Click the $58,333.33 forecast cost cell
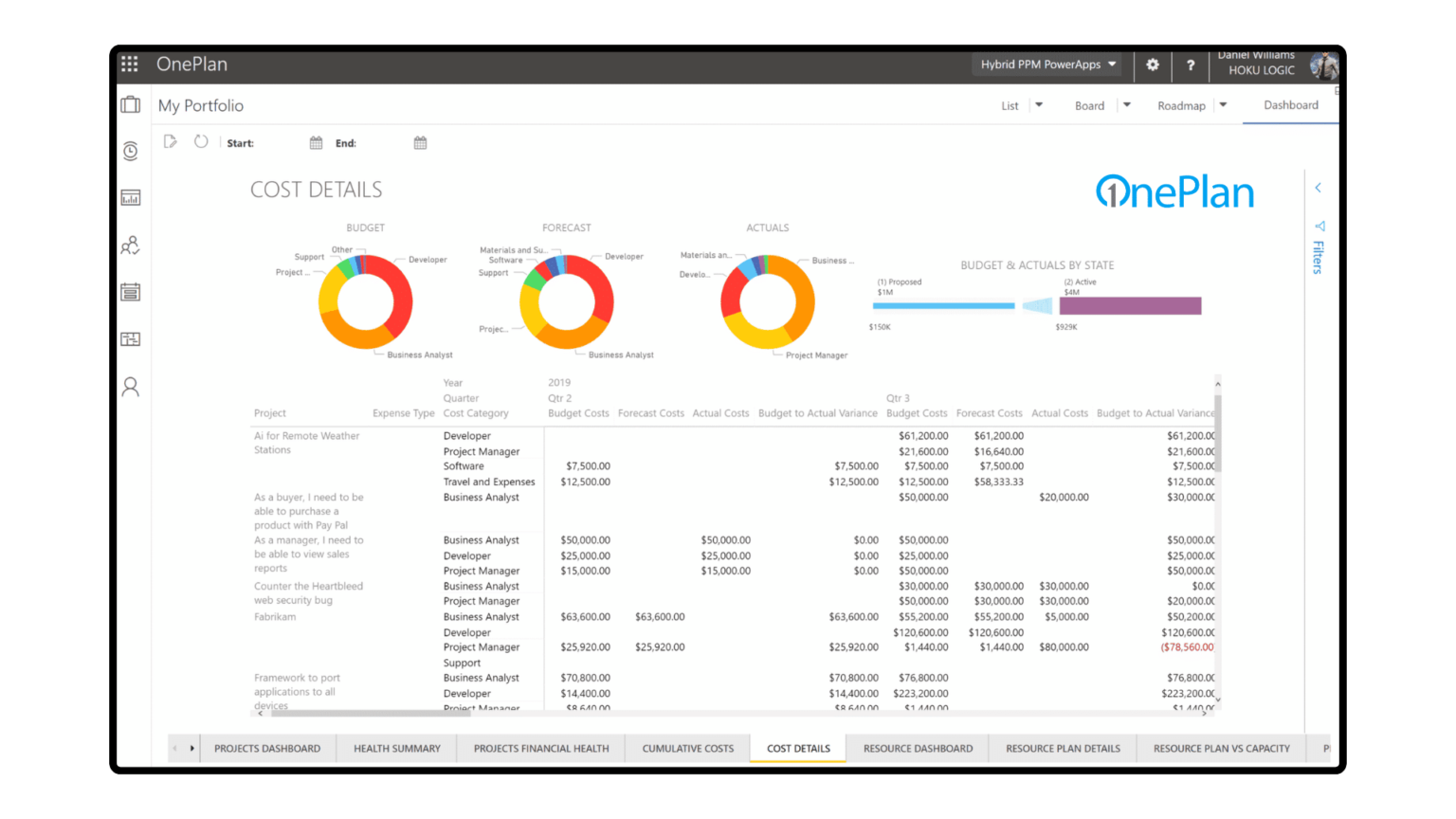Viewport: 1456px width, 819px height. point(998,482)
